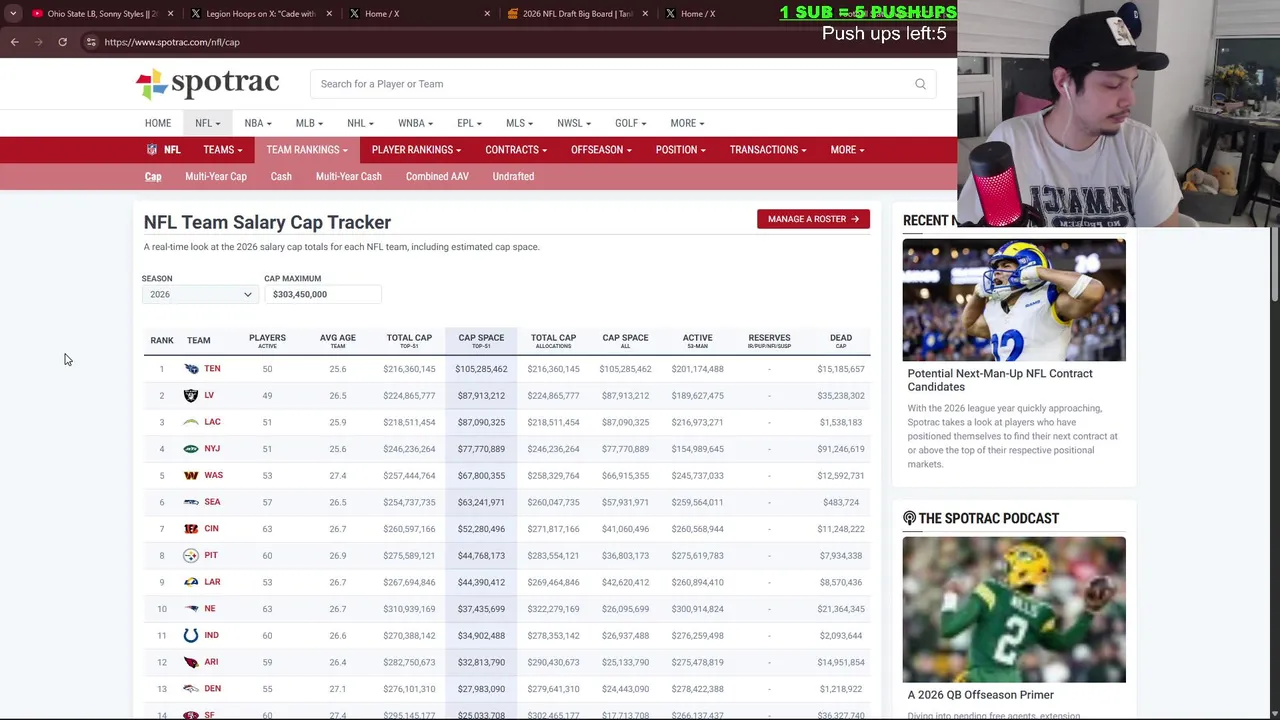Sort by Cap Space Top-51 column header
This screenshot has height=720, width=1280.
[x=481, y=341]
